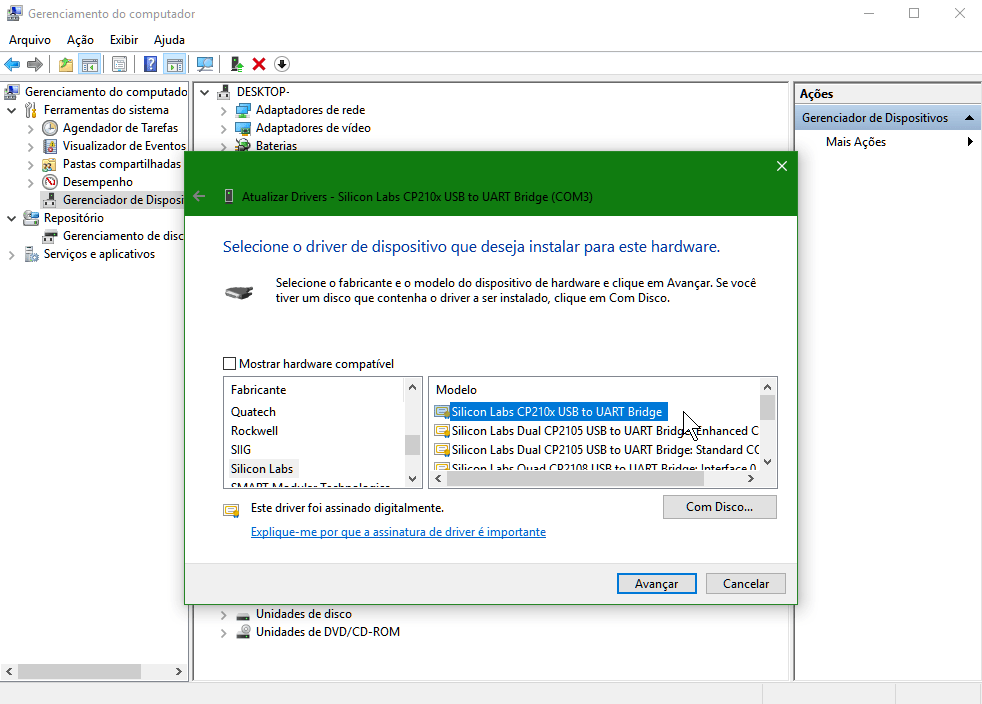Image resolution: width=982 pixels, height=704 pixels.
Task: Select Silicon Labs in the Fabricante list
Action: click(x=262, y=468)
